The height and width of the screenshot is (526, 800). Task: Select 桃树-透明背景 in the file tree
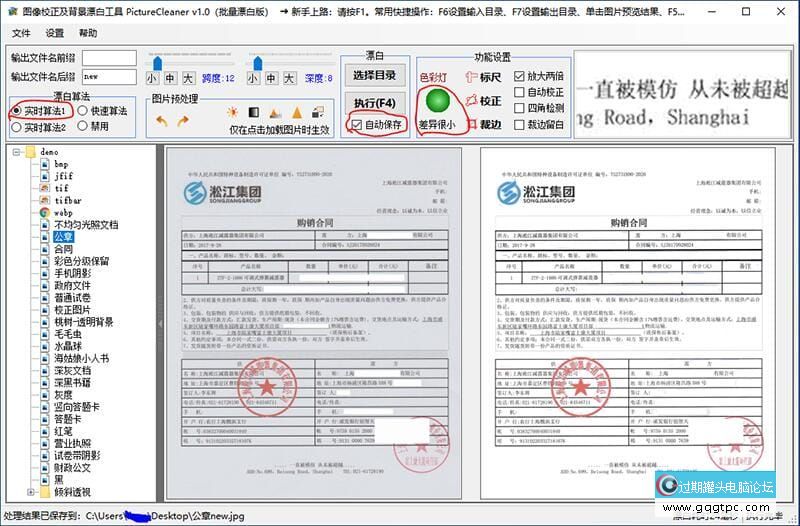[84, 322]
